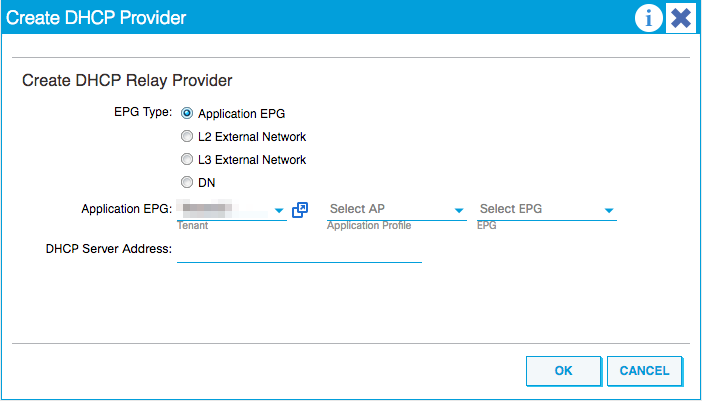This screenshot has width=702, height=401.
Task: Click the Create DHCP Relay Provider heading
Action: [x=127, y=81]
